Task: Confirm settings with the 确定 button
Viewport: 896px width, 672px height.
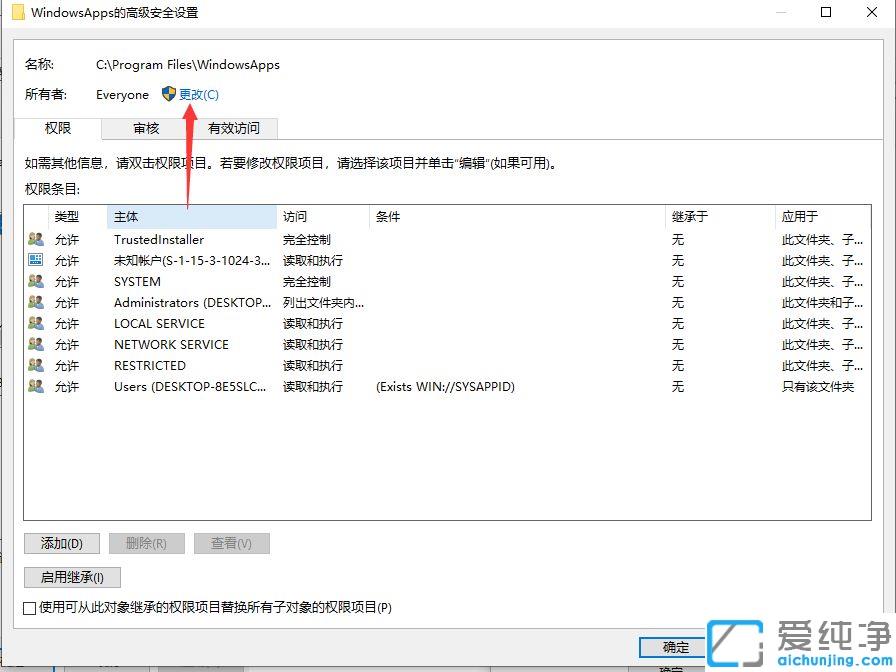Action: coord(672,647)
